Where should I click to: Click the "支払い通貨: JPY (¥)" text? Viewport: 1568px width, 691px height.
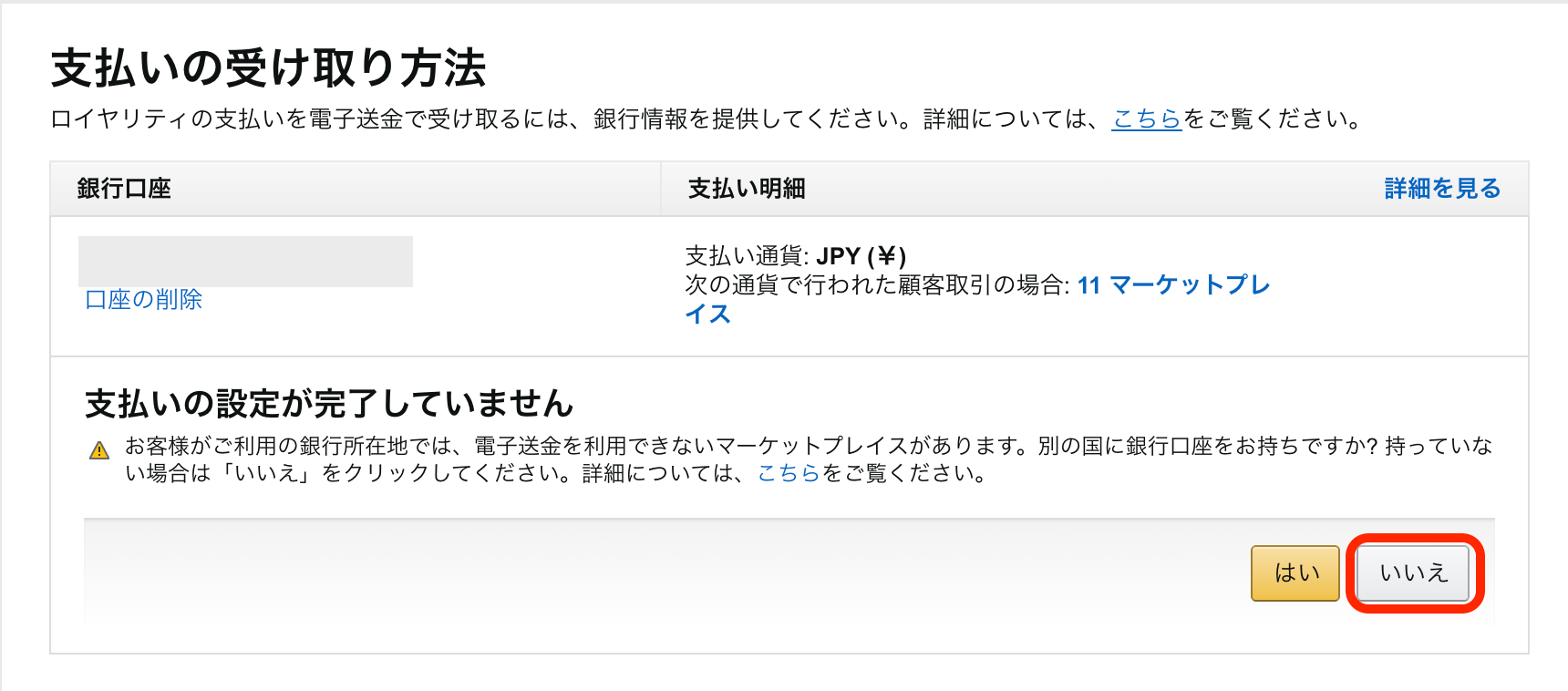pyautogui.click(x=796, y=256)
